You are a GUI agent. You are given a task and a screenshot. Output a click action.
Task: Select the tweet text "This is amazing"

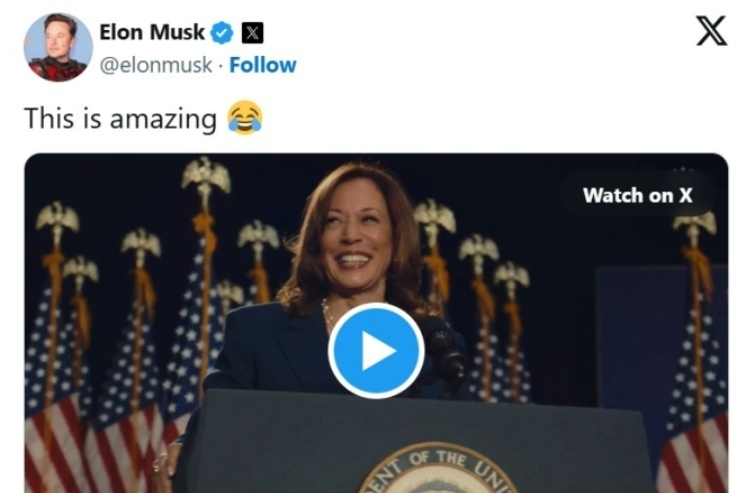tap(120, 120)
